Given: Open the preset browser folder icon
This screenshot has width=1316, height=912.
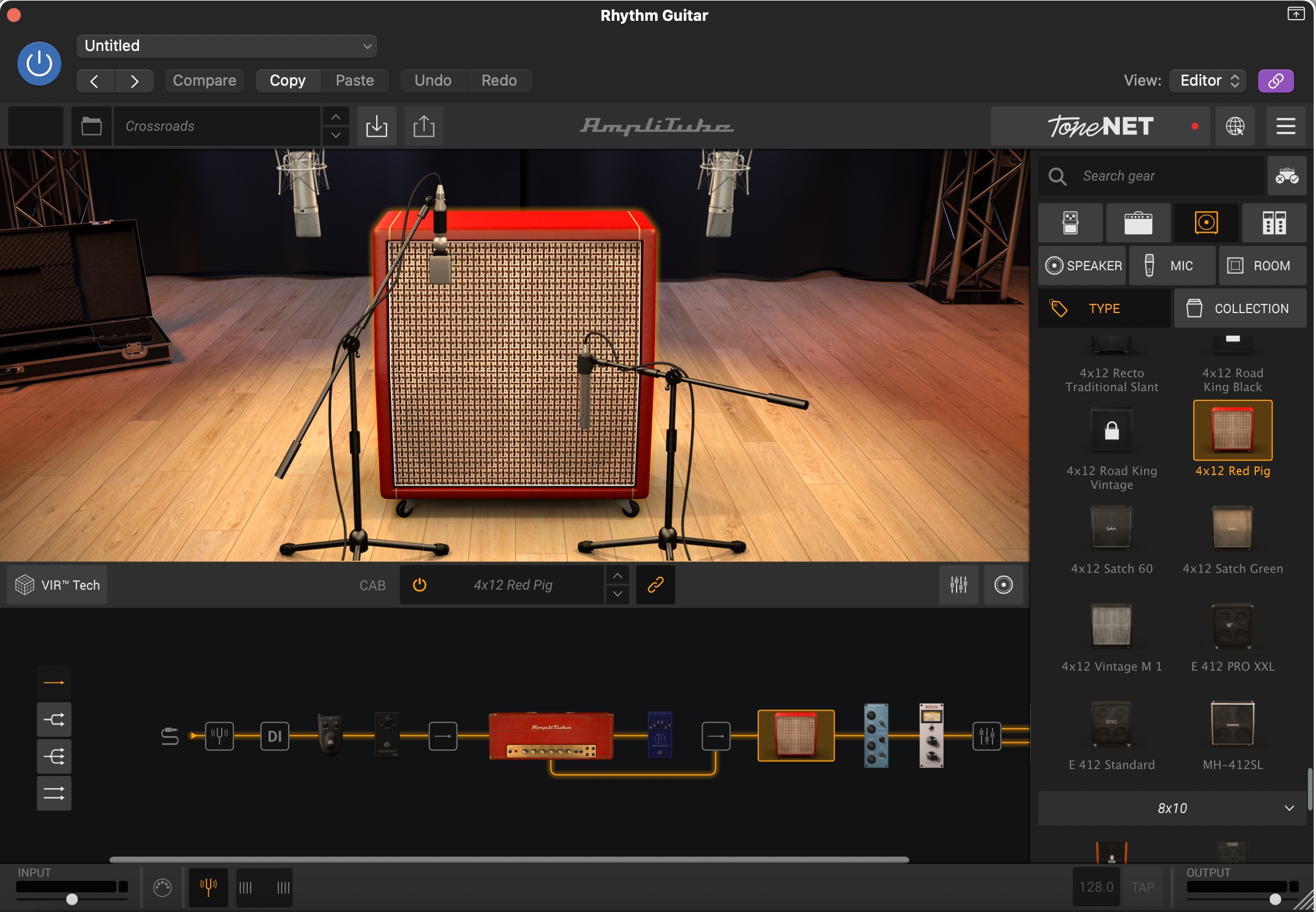Looking at the screenshot, I should 91,126.
